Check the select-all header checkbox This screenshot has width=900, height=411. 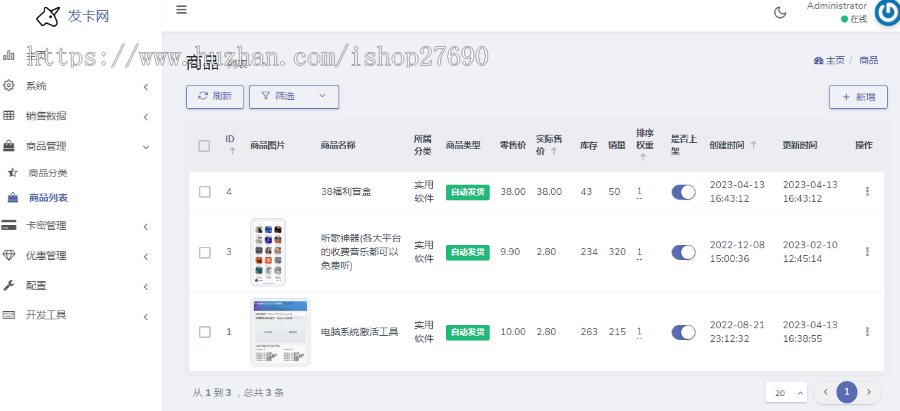[x=204, y=146]
